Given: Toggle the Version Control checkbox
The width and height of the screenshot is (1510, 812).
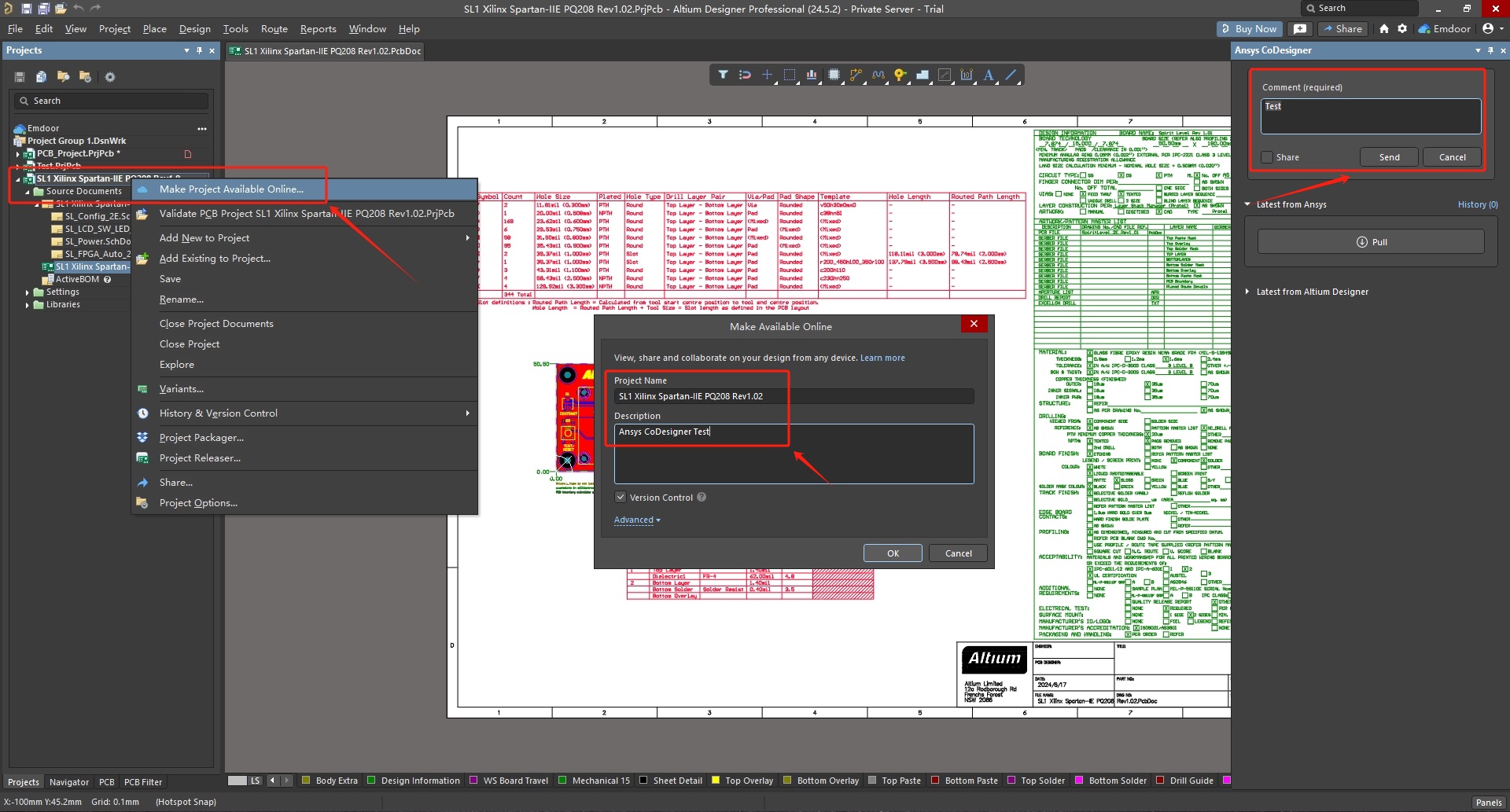Looking at the screenshot, I should (x=621, y=498).
